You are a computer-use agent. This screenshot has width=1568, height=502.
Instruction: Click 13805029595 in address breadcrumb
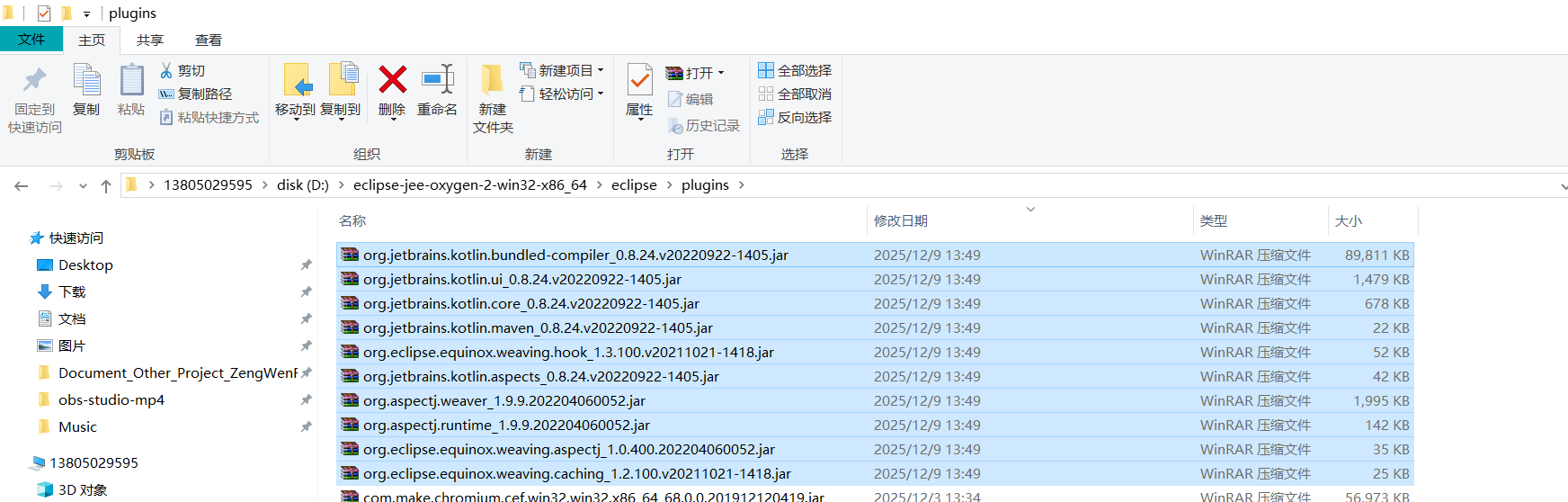[x=208, y=185]
